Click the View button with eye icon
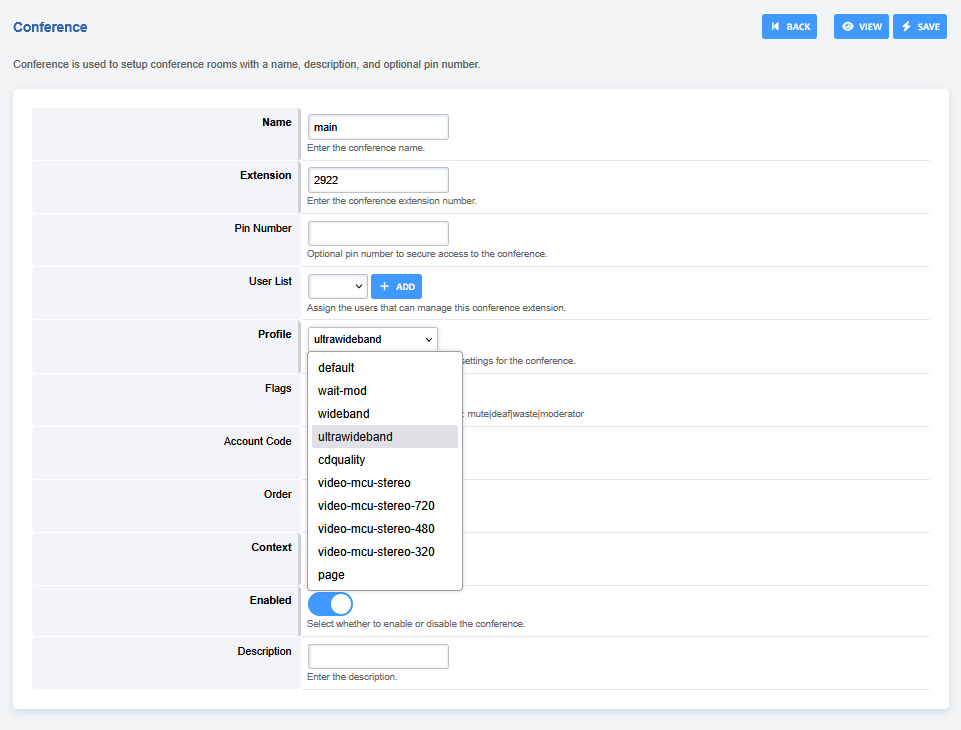 861,27
